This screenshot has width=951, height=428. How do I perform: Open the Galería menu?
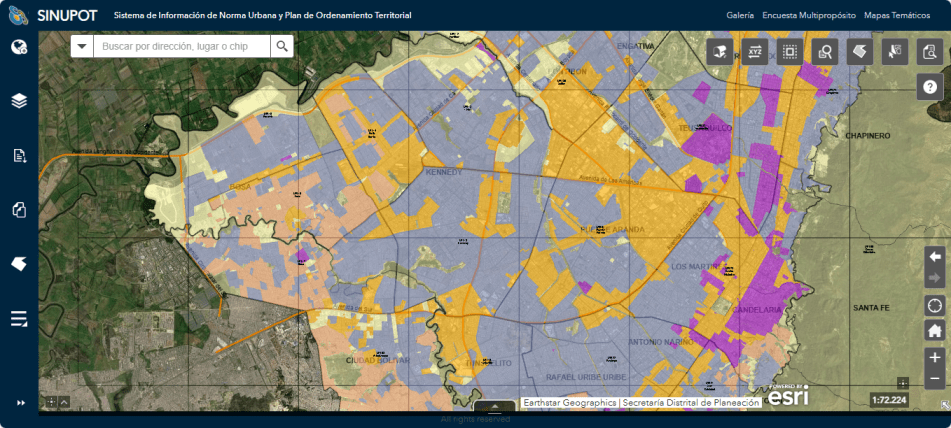(x=740, y=16)
